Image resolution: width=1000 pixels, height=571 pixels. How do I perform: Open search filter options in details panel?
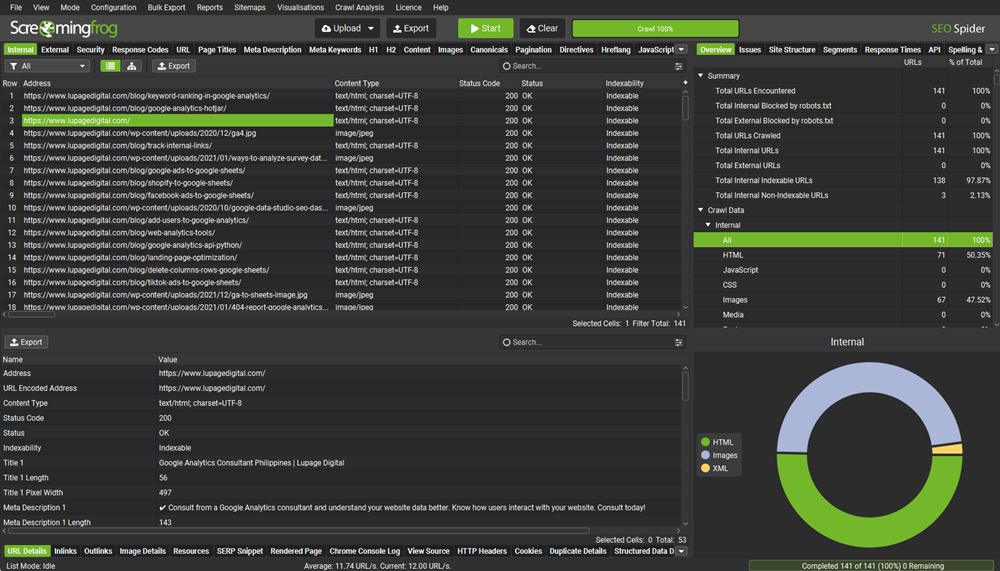pyautogui.click(x=679, y=342)
